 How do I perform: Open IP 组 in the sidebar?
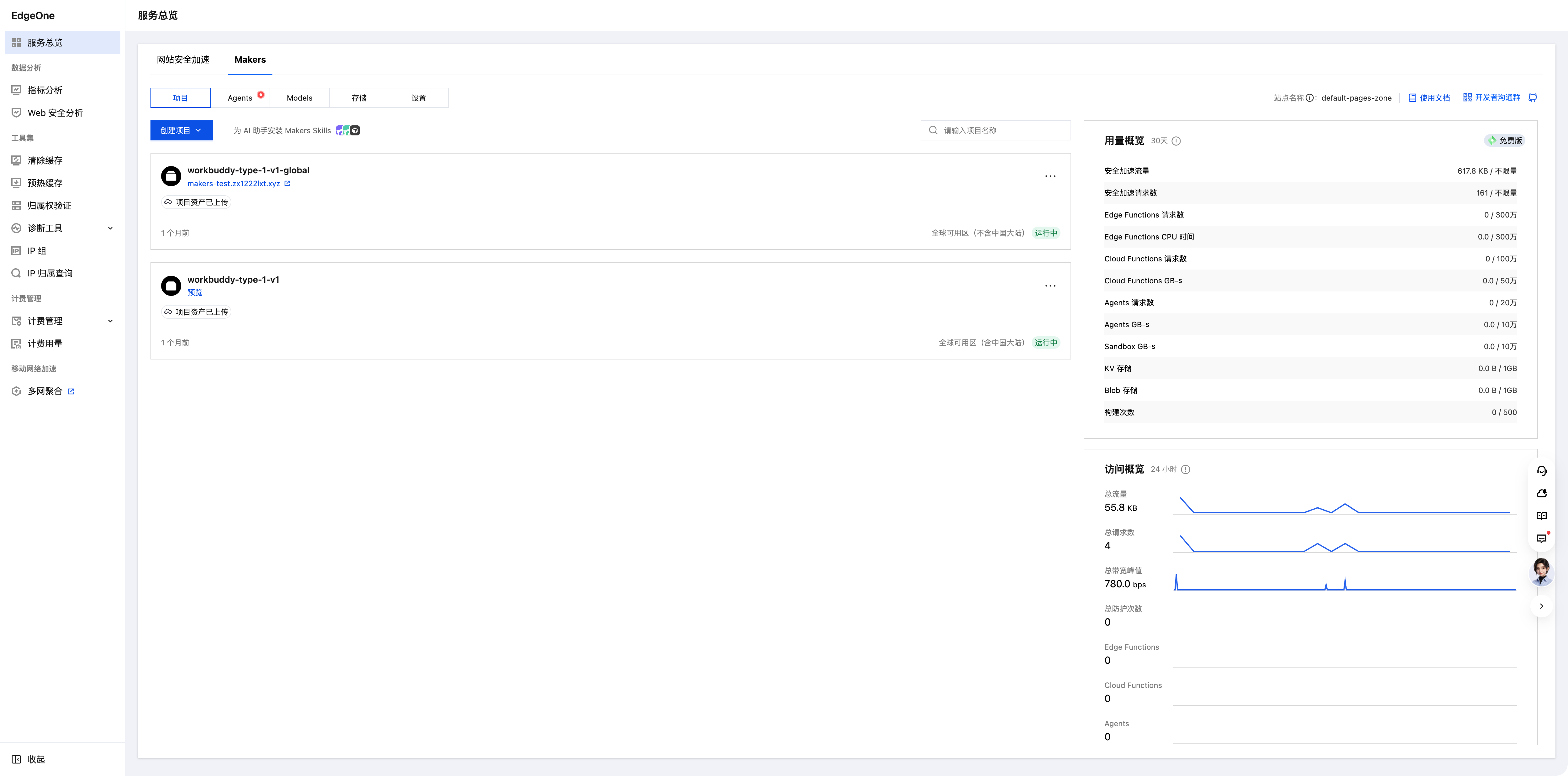(x=62, y=251)
